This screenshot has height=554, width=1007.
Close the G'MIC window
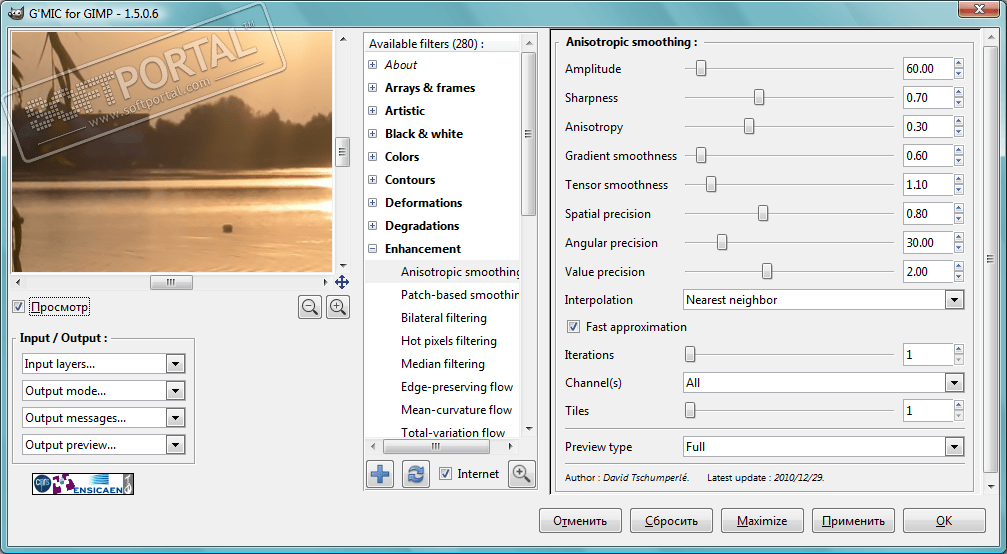(981, 9)
